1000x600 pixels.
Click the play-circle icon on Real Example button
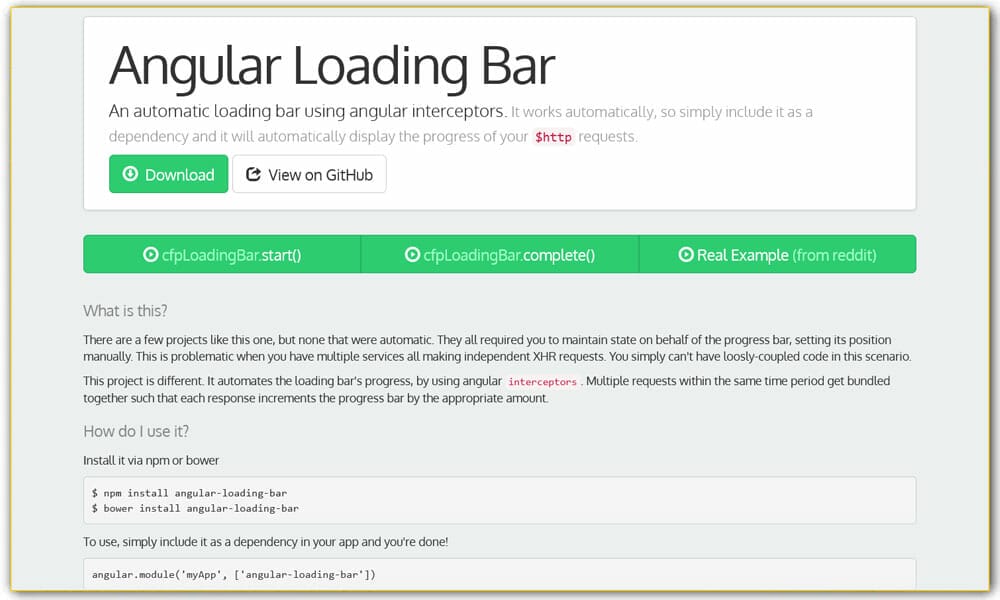pyautogui.click(x=686, y=254)
